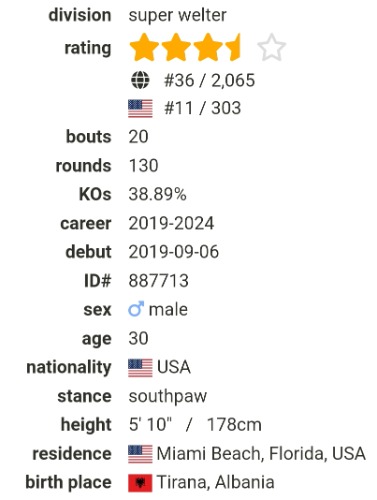Select the super welter division text
The height and width of the screenshot is (500, 377).
tap(177, 16)
